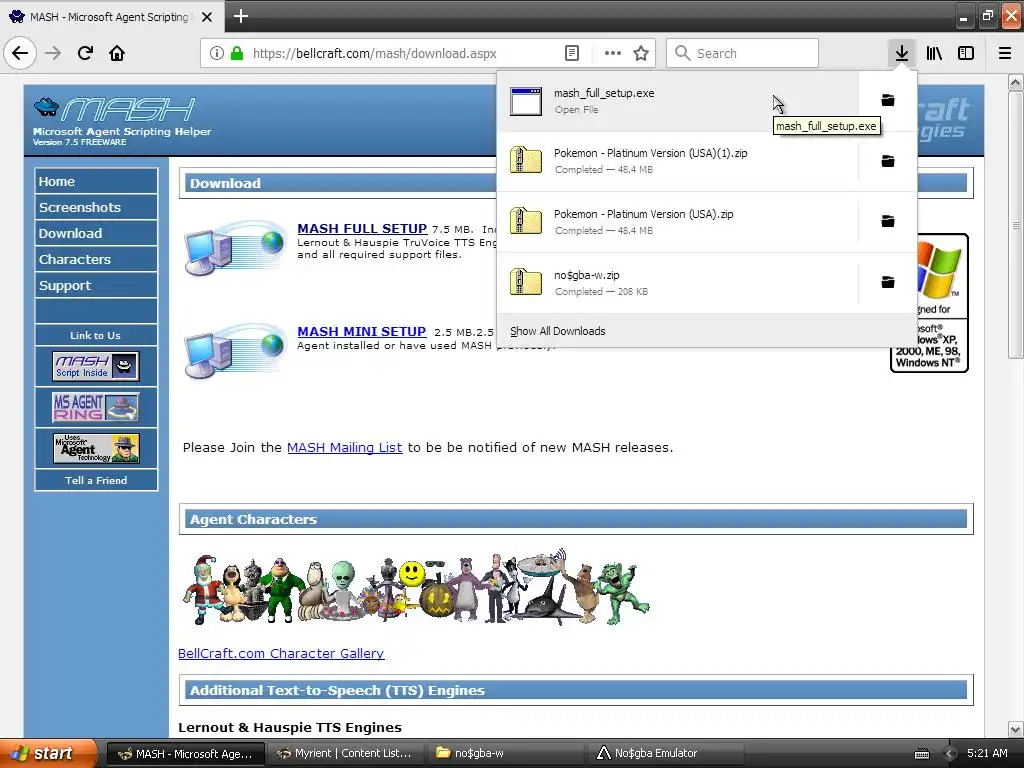Click the Uses Microsoft Agent Technology badge
This screenshot has height=768, width=1024.
click(96, 448)
